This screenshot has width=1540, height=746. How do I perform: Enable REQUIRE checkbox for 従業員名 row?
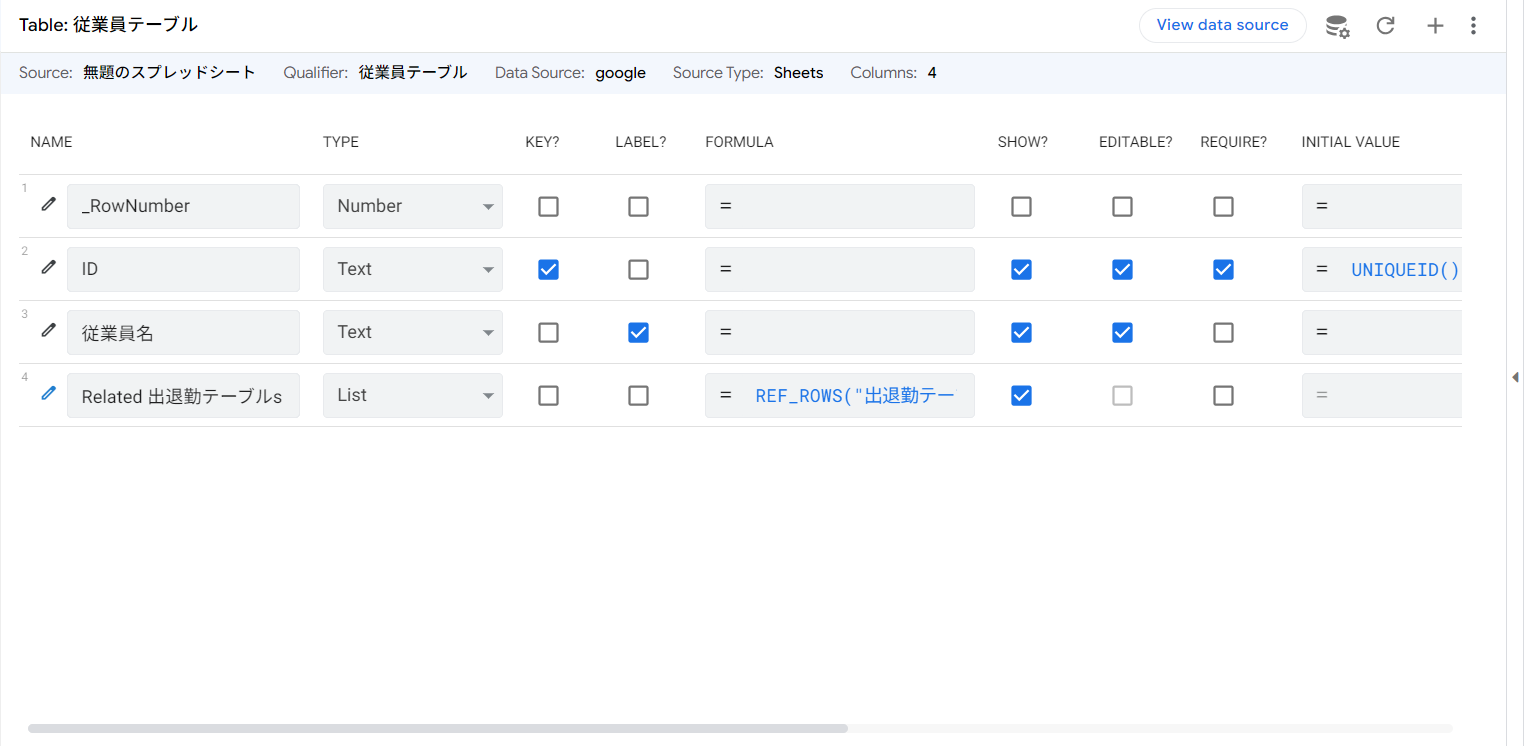[x=1223, y=332]
